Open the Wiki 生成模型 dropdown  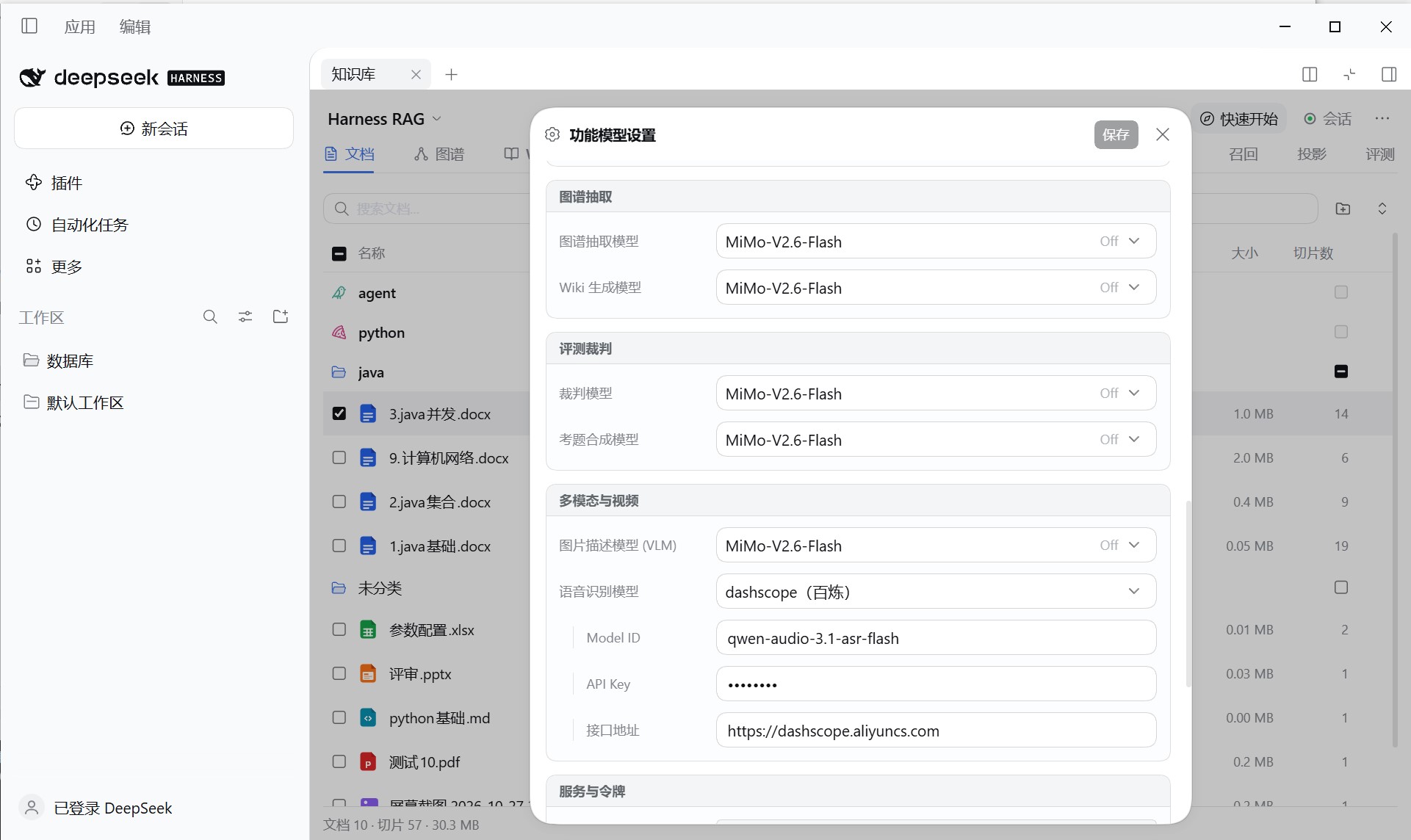[x=936, y=288]
